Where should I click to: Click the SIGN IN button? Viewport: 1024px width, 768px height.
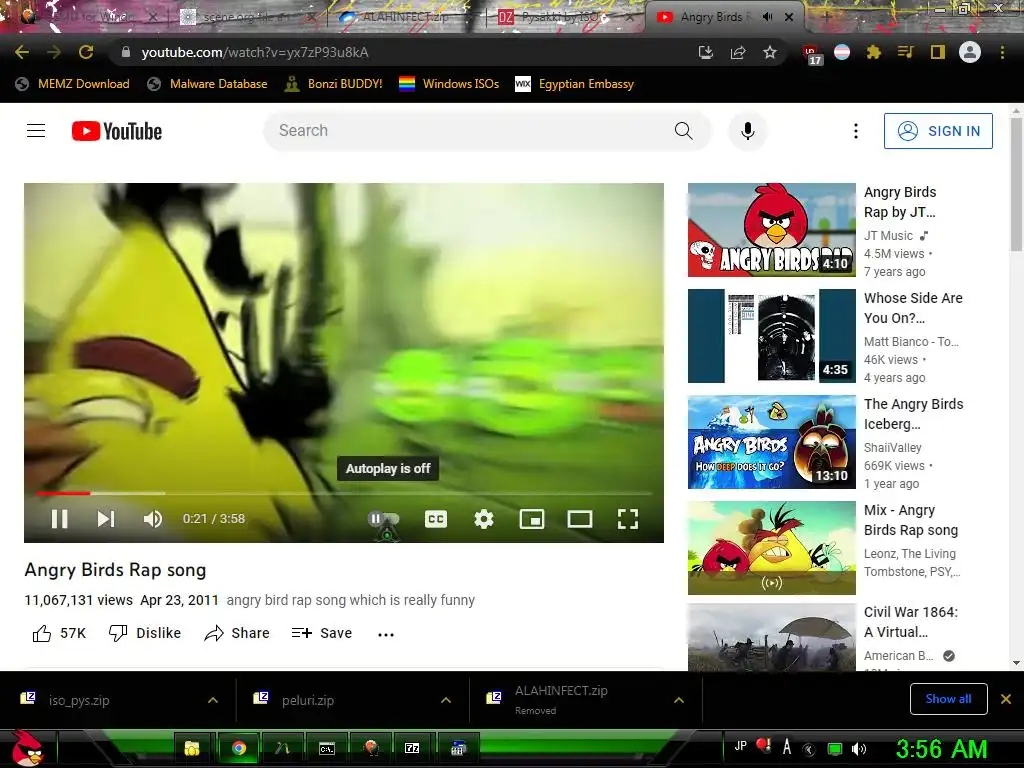tap(938, 131)
